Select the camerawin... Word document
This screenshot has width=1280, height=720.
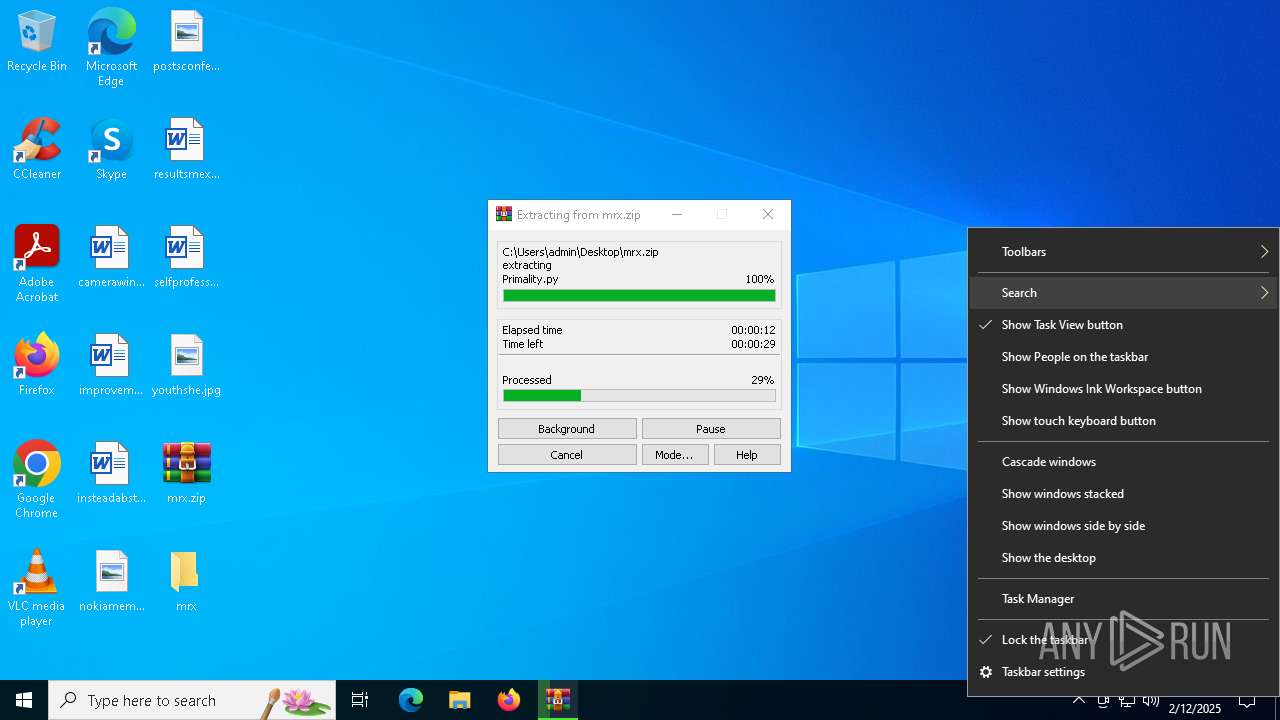tap(111, 258)
